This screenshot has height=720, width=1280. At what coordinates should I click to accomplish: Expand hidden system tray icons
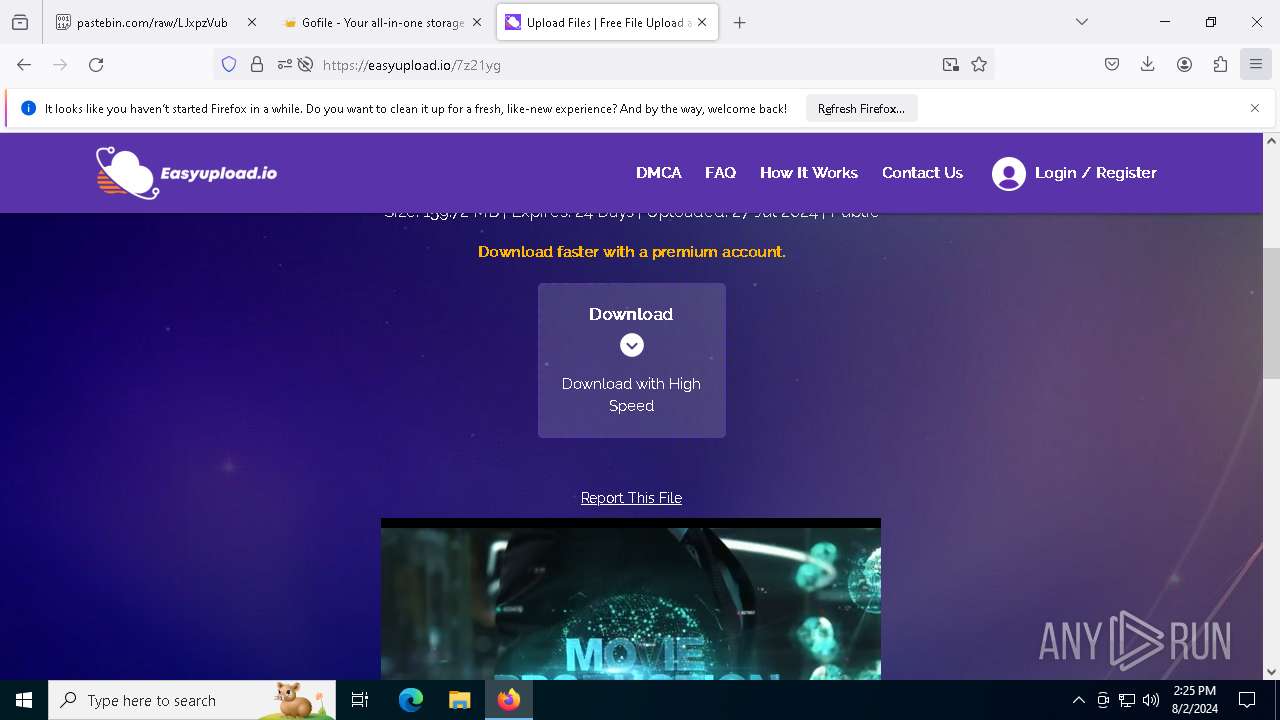(x=1078, y=700)
